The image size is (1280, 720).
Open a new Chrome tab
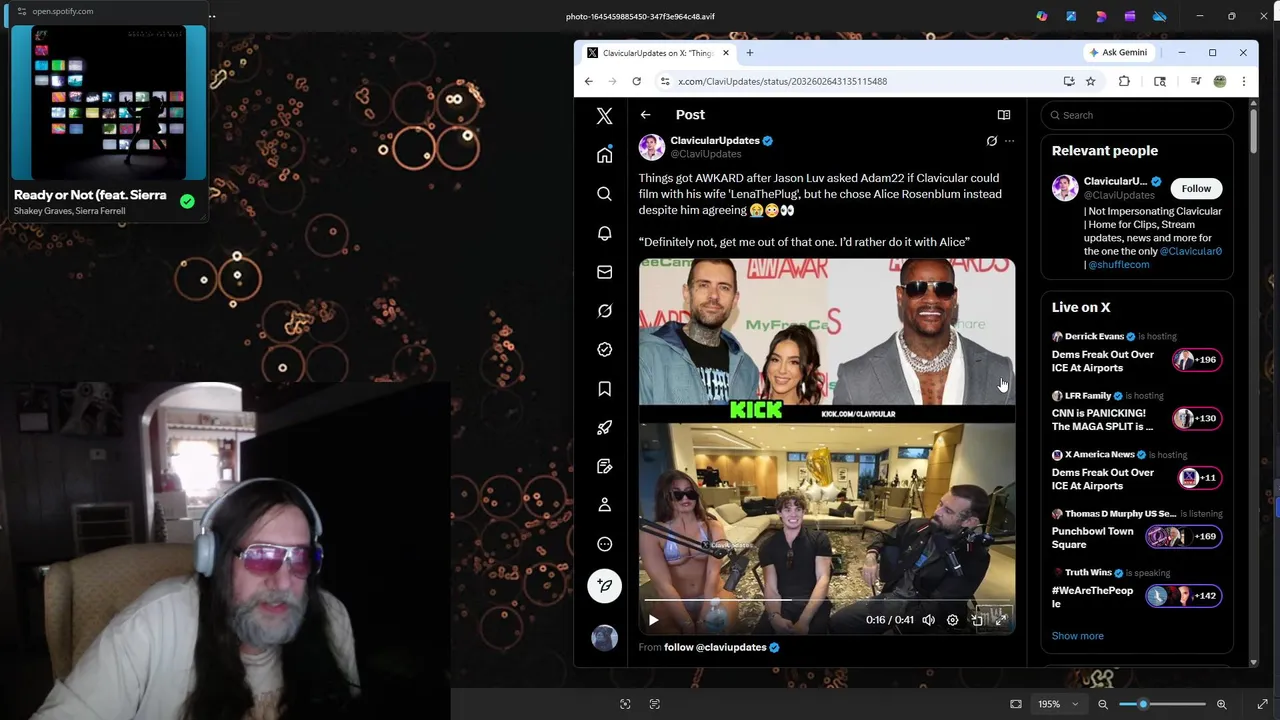[749, 53]
